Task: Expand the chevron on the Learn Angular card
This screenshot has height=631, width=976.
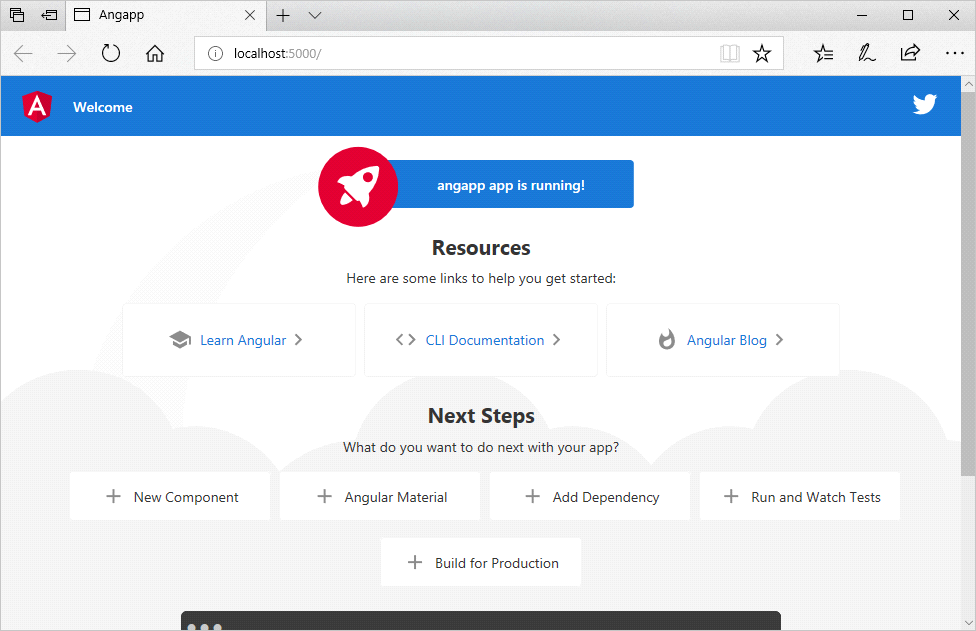Action: click(298, 339)
